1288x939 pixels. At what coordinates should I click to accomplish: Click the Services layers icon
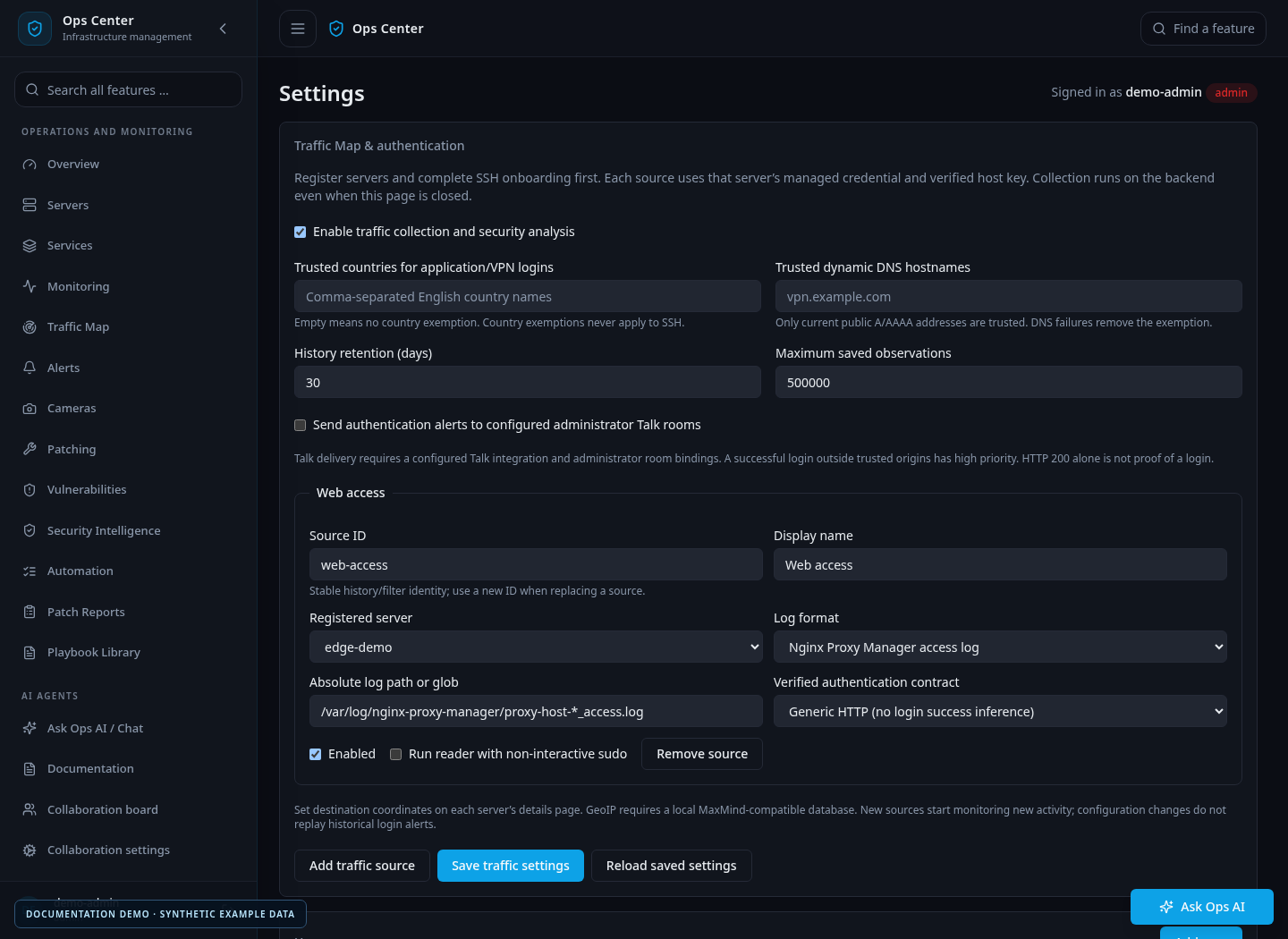pos(30,246)
